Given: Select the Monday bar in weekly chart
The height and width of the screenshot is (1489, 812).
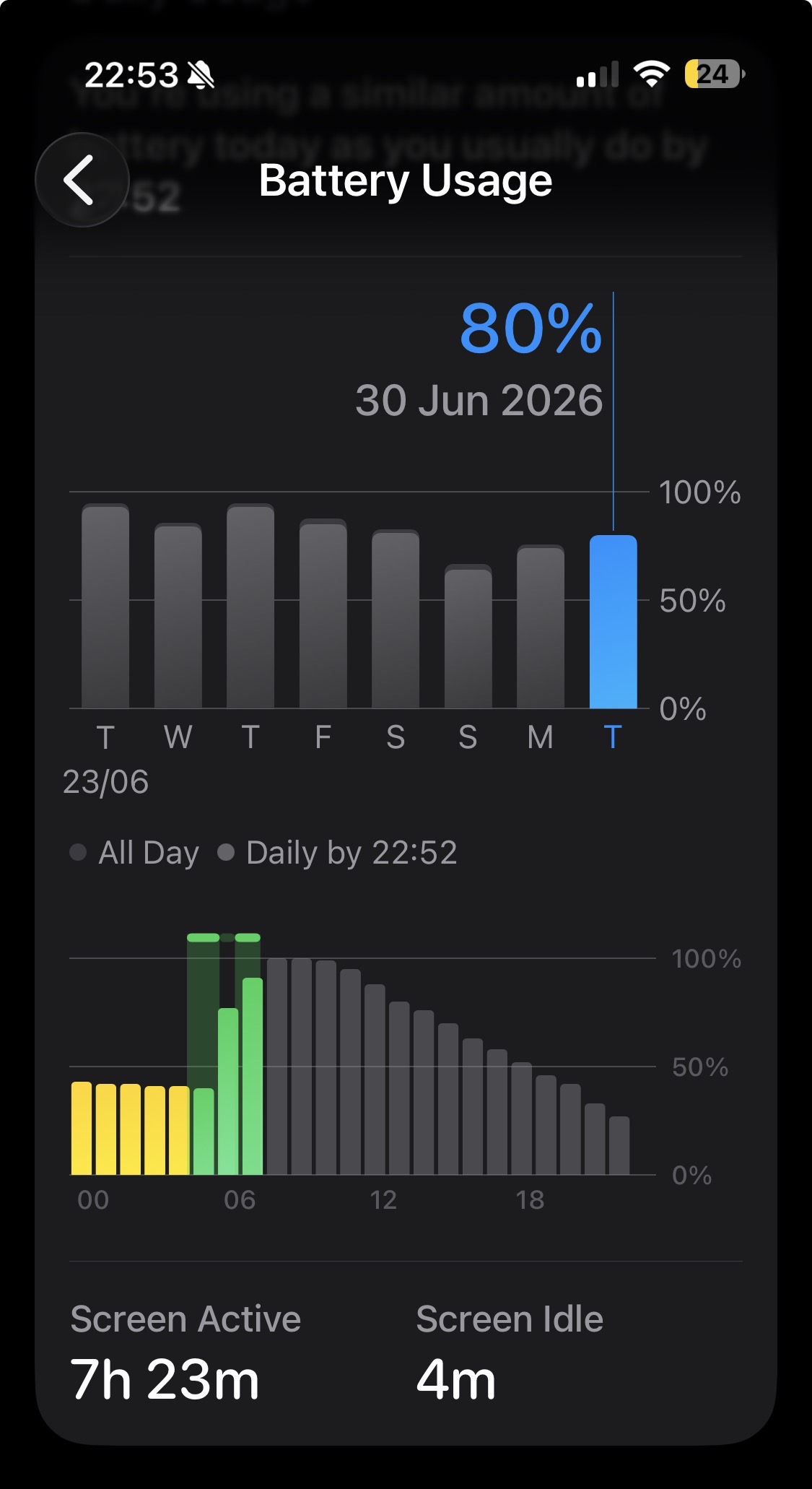Looking at the screenshot, I should click(x=541, y=627).
